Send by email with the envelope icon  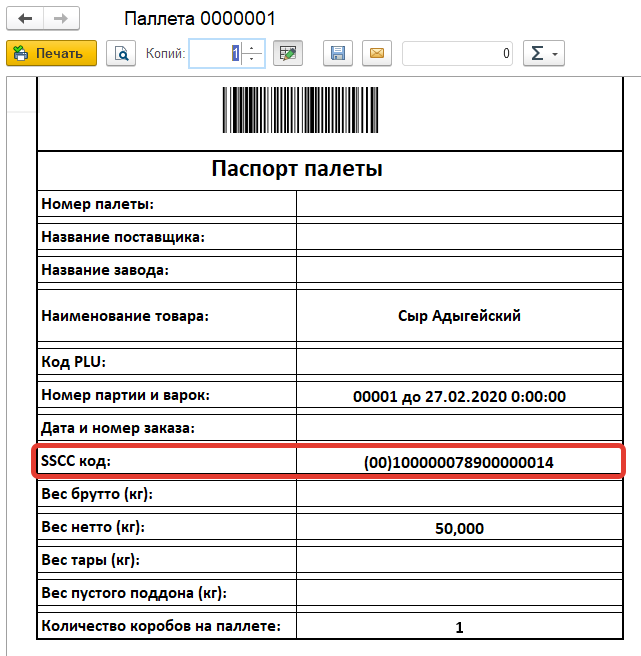[376, 53]
